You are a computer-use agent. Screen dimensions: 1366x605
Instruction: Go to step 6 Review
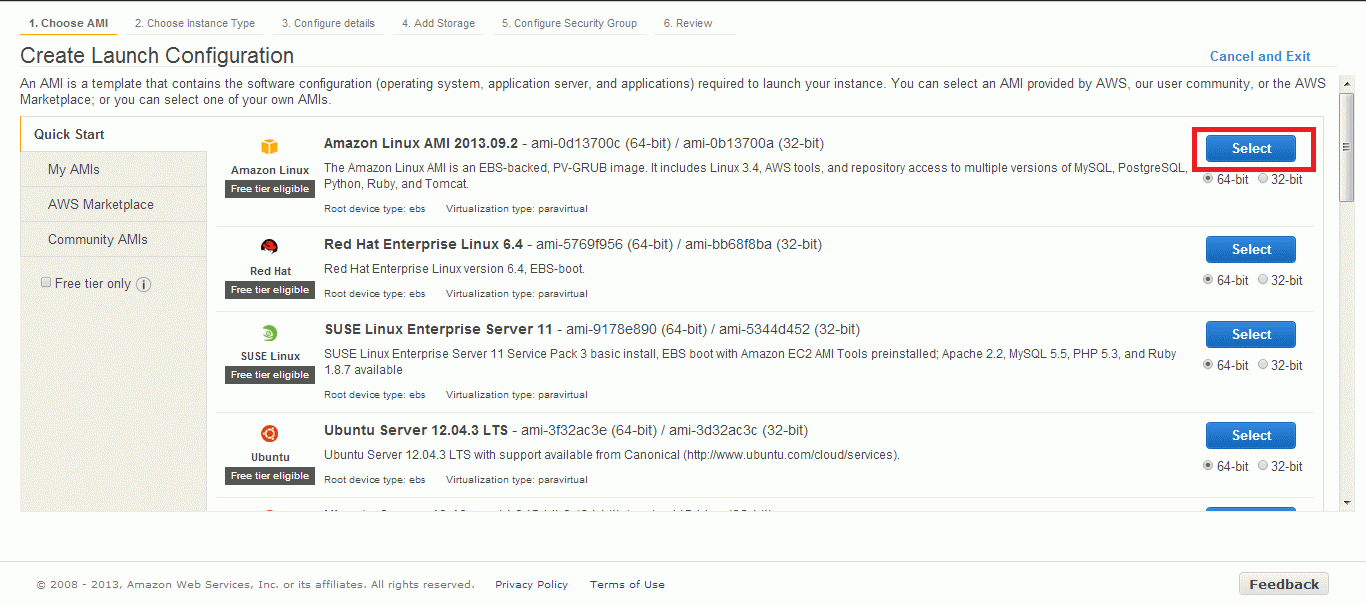687,23
